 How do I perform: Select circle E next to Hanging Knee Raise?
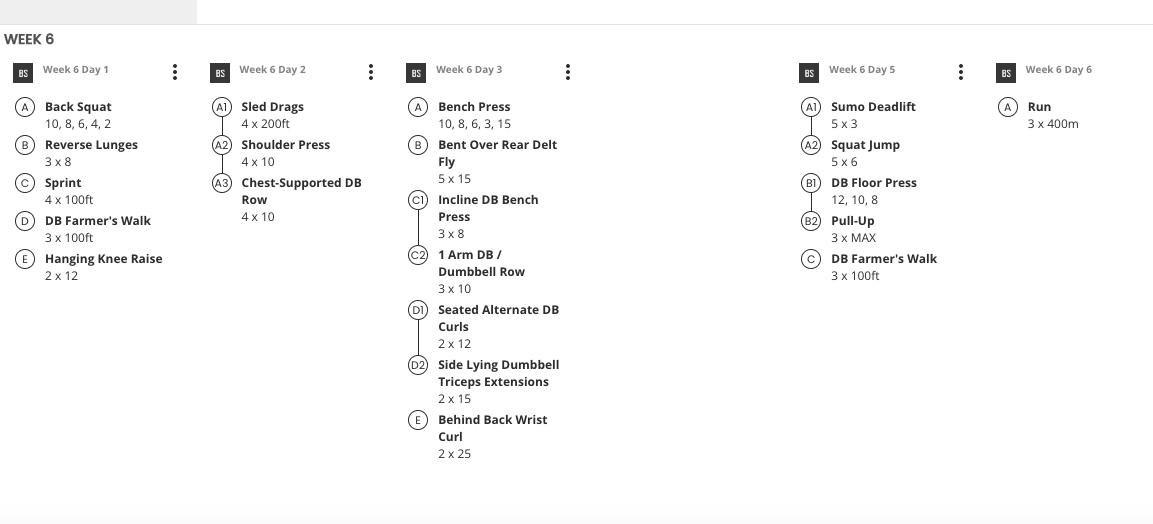(25, 259)
